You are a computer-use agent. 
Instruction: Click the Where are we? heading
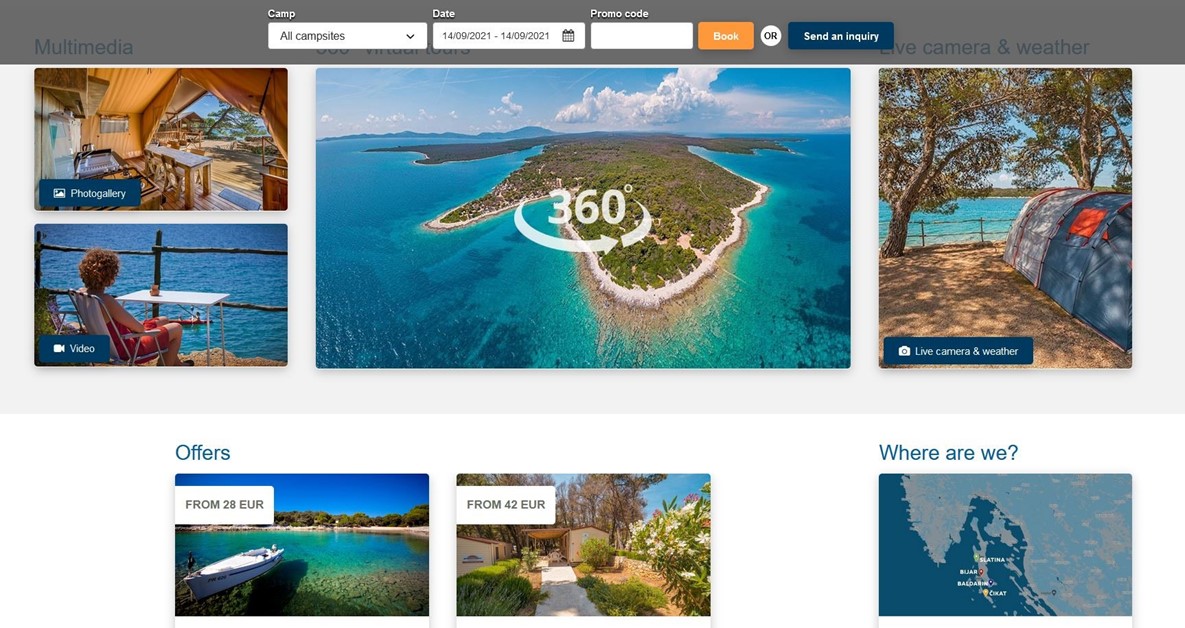(948, 453)
